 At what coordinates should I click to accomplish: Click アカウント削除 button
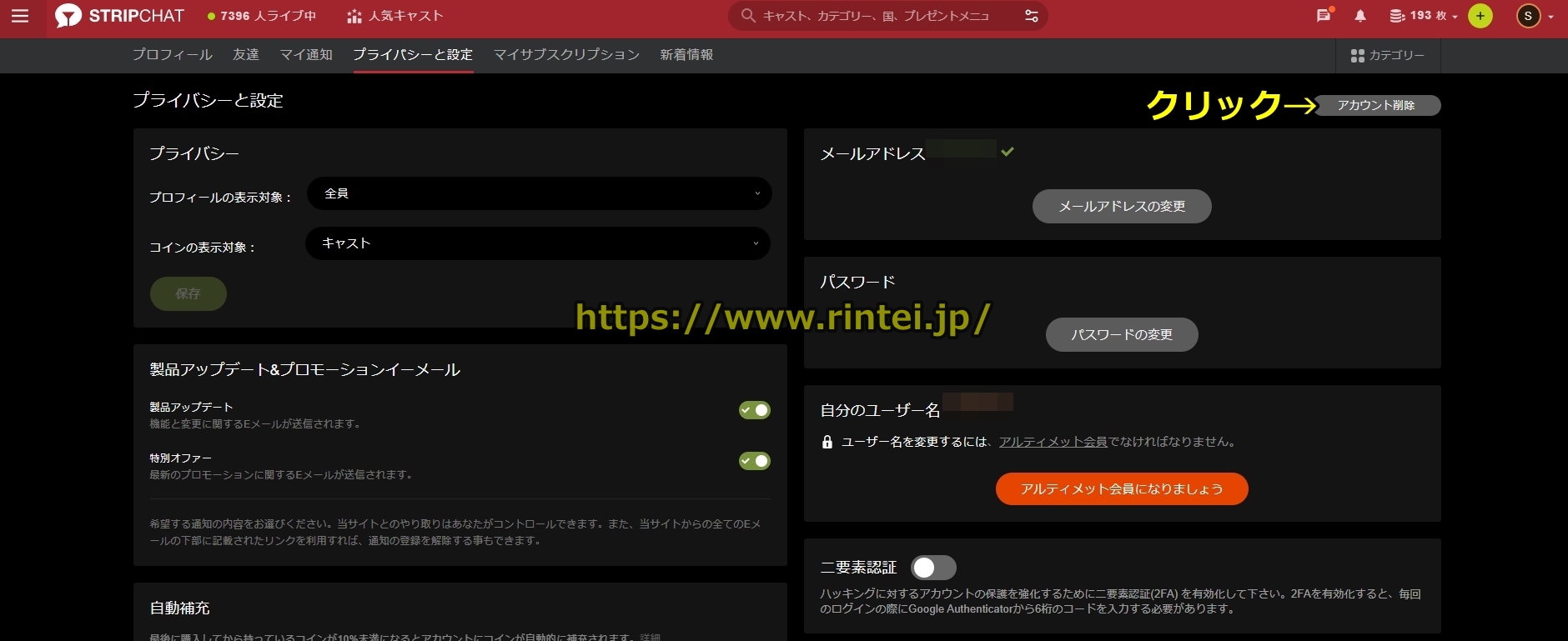click(x=1377, y=105)
